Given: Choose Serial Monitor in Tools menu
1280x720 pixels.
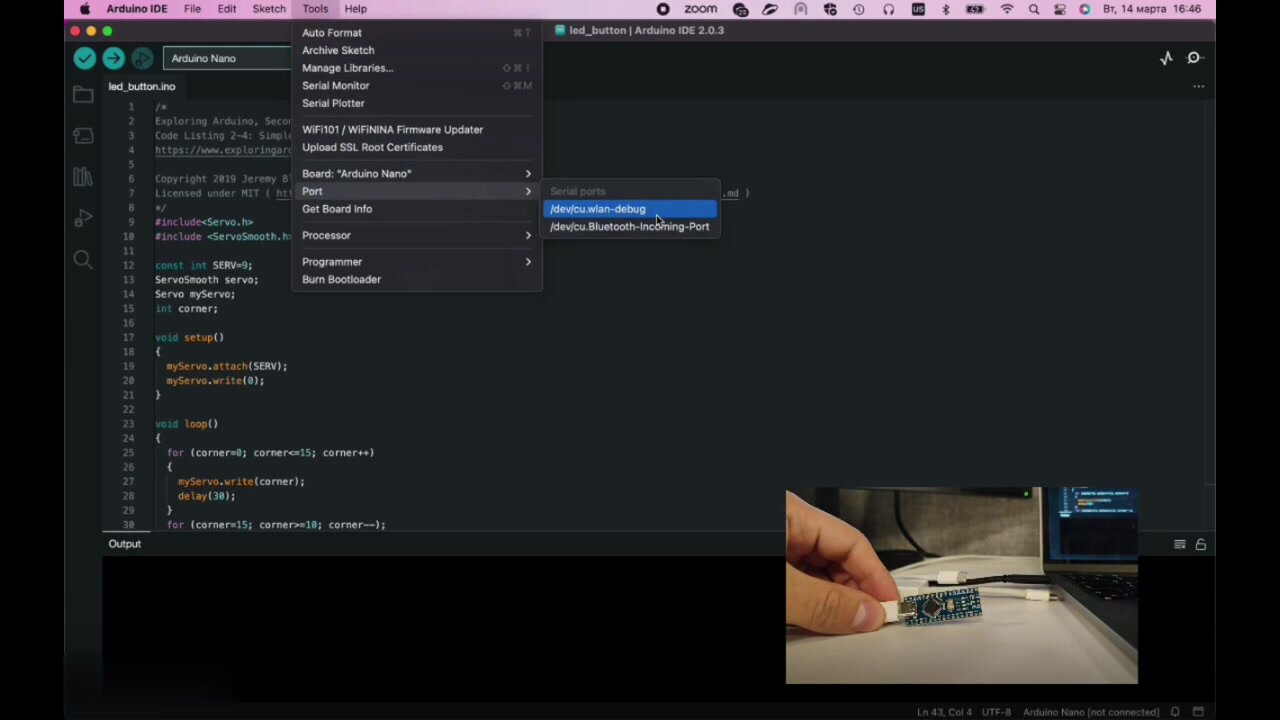Looking at the screenshot, I should click(x=417, y=86).
